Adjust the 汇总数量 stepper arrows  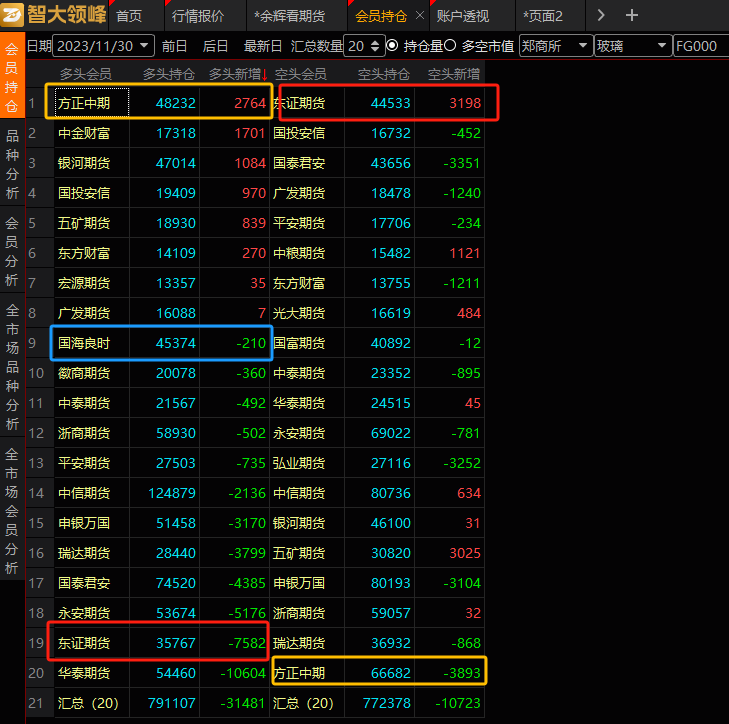coord(375,46)
